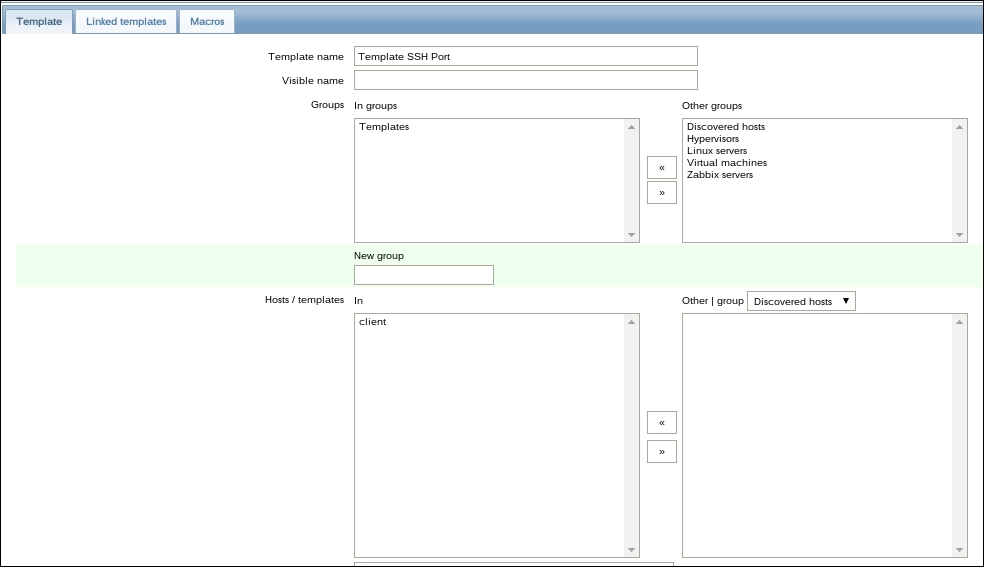Select client in the hosts In list
Viewport: 984px width, 567px height.
(x=372, y=322)
